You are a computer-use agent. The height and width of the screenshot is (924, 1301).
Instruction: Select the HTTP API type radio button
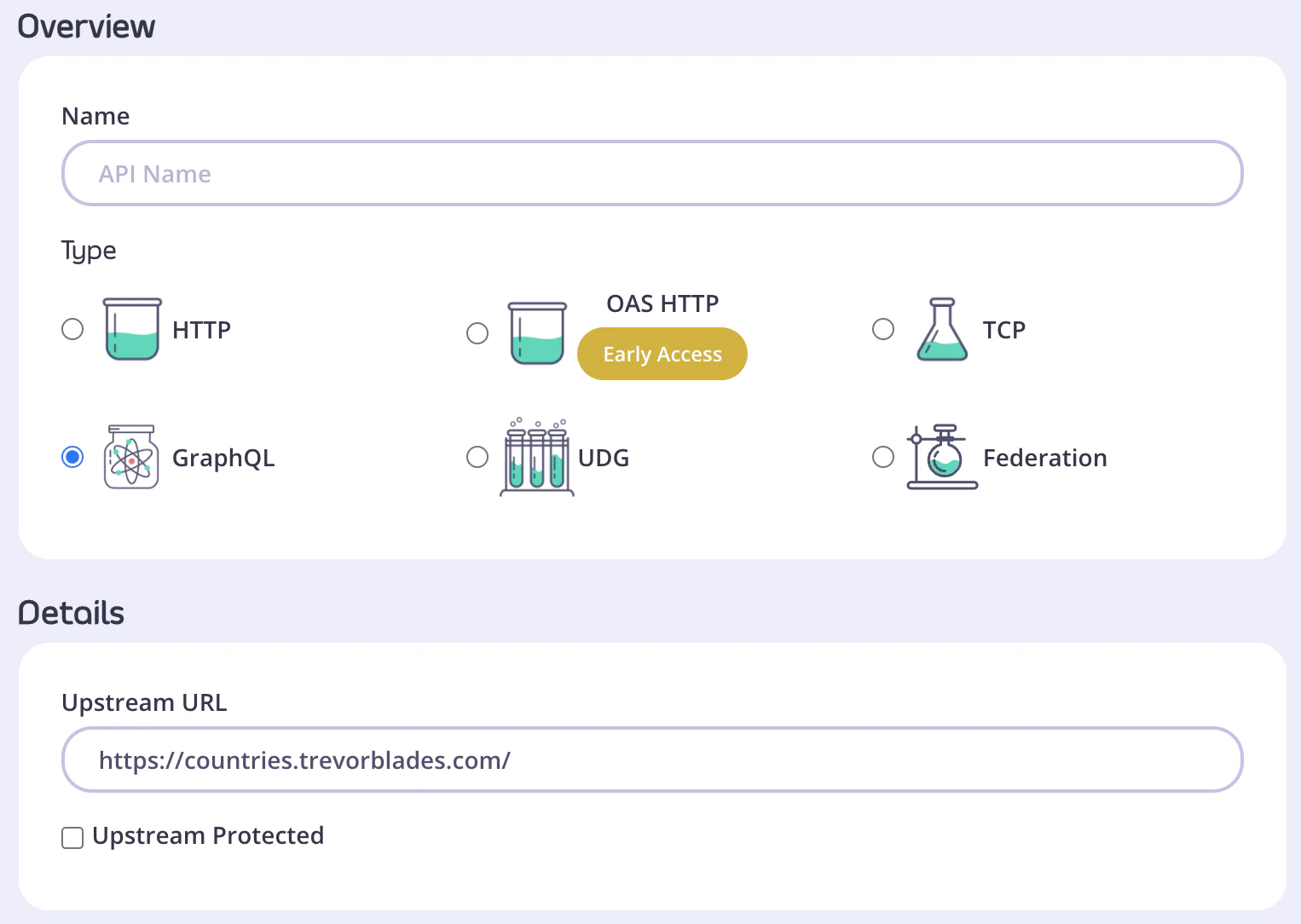click(x=72, y=329)
